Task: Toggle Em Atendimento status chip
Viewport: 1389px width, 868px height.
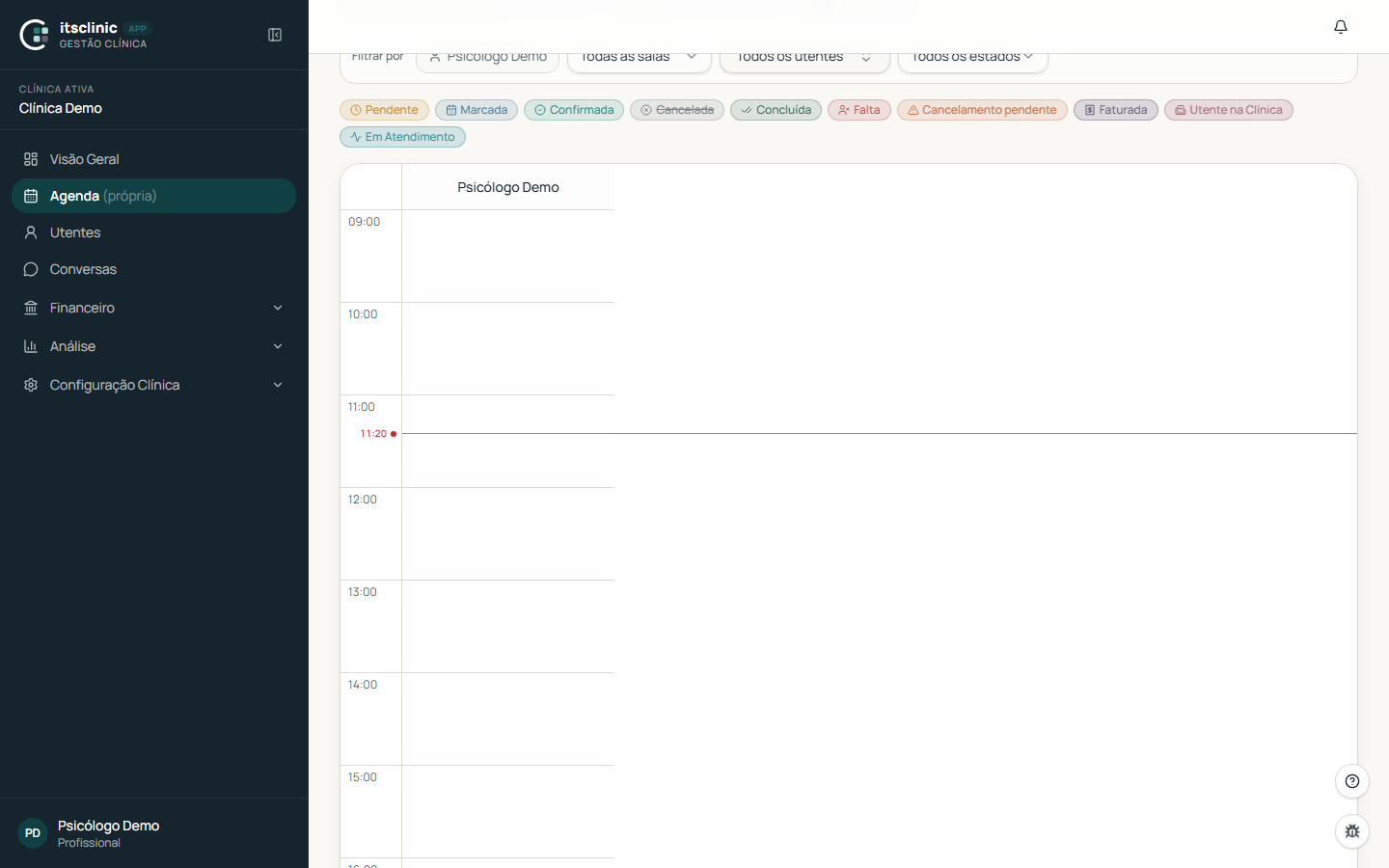Action: (402, 137)
